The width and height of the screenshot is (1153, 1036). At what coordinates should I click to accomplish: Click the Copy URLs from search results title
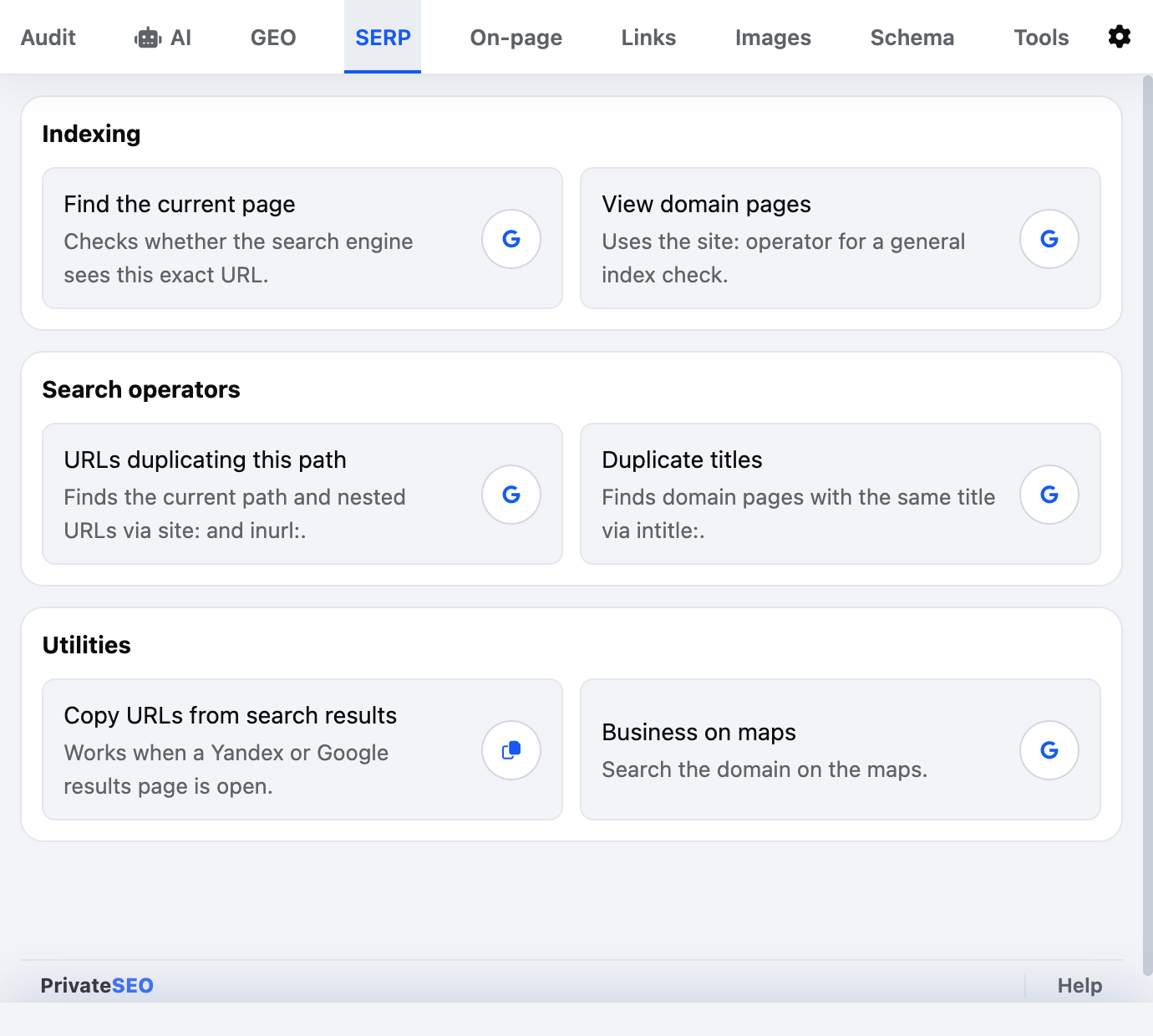pos(231,716)
